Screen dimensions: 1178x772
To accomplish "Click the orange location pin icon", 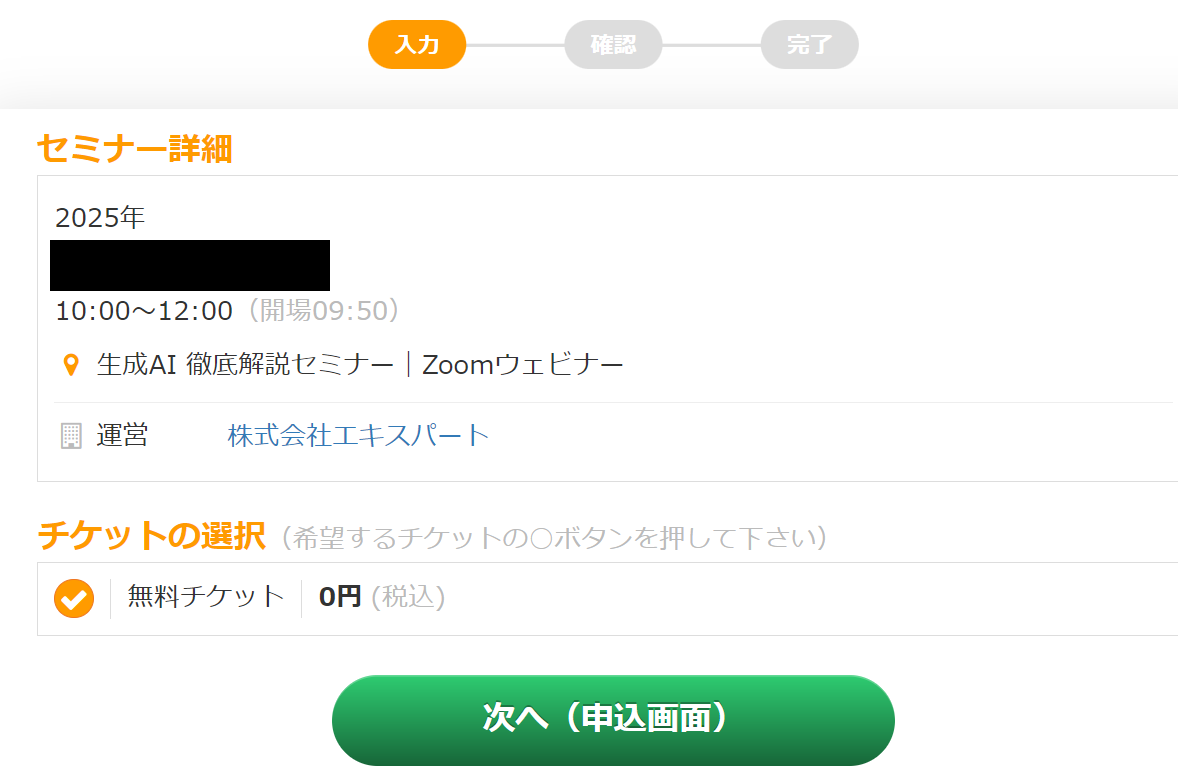I will 71,365.
